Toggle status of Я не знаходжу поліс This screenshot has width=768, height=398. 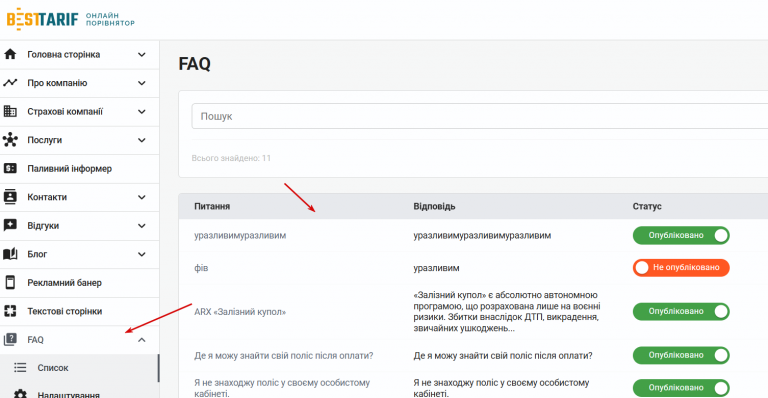tap(681, 388)
